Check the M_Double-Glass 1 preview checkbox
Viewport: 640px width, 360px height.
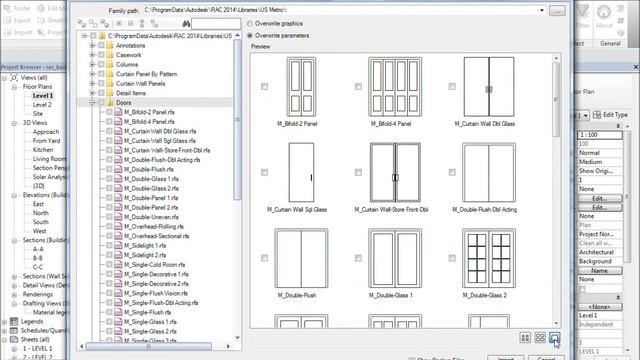point(358,258)
